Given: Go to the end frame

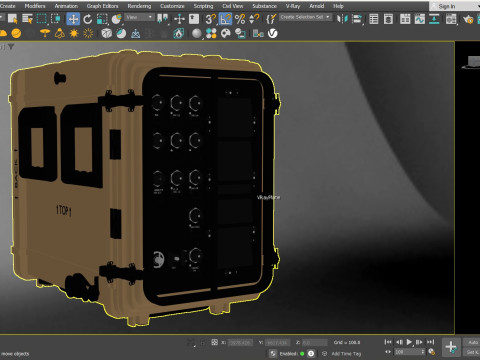Looking at the screenshot, I should click(431, 342).
